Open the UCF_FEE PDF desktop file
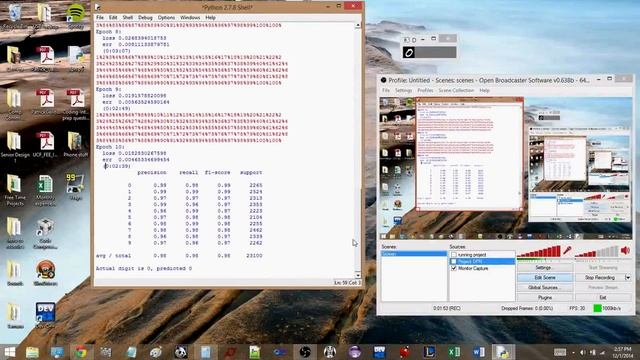The image size is (640, 360). tap(45, 144)
